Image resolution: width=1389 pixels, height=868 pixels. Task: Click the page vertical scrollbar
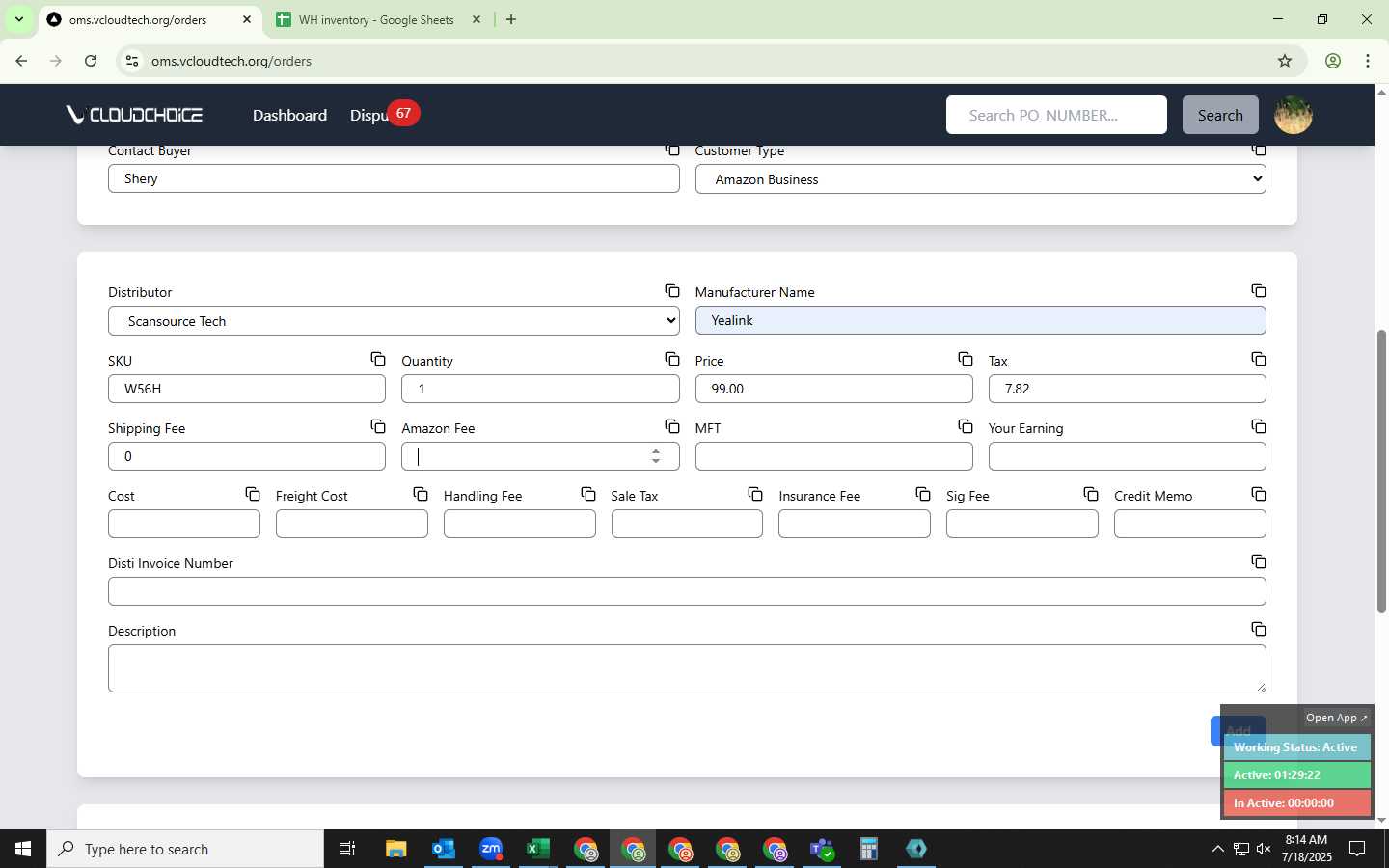click(x=1381, y=472)
